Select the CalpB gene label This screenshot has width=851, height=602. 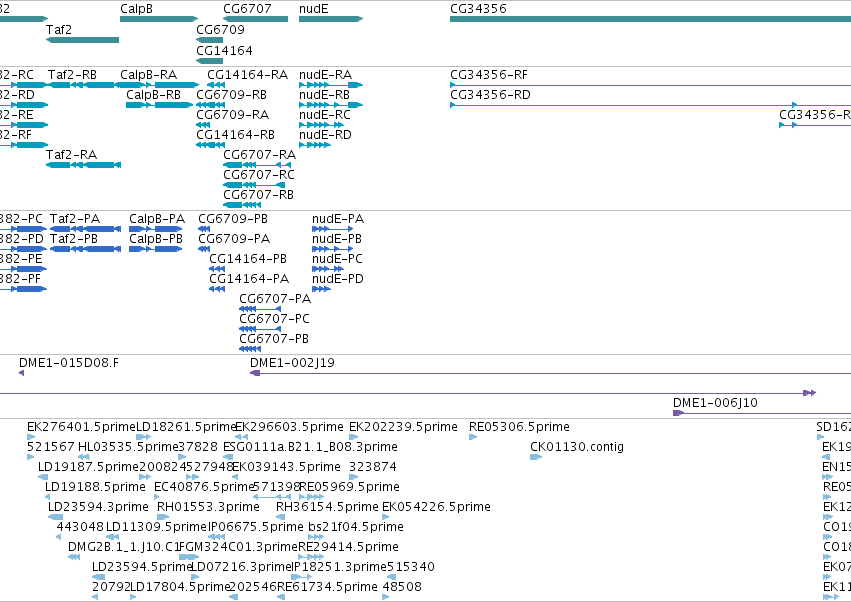[136, 9]
